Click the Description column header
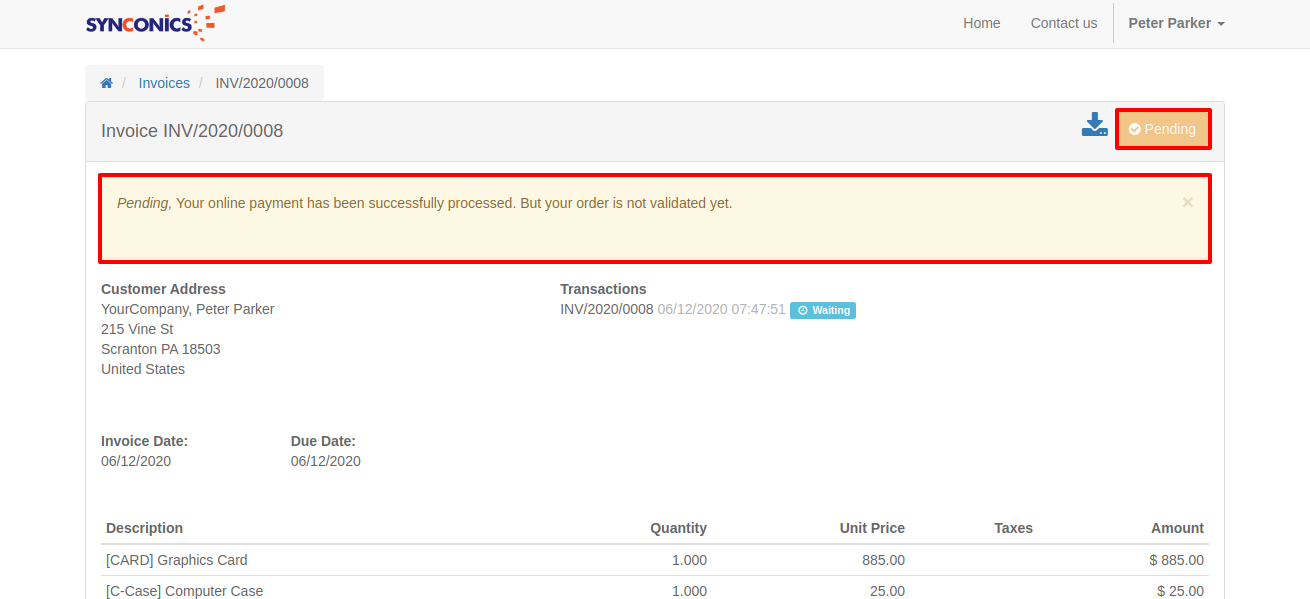Image resolution: width=1310 pixels, height=599 pixels. 145,528
